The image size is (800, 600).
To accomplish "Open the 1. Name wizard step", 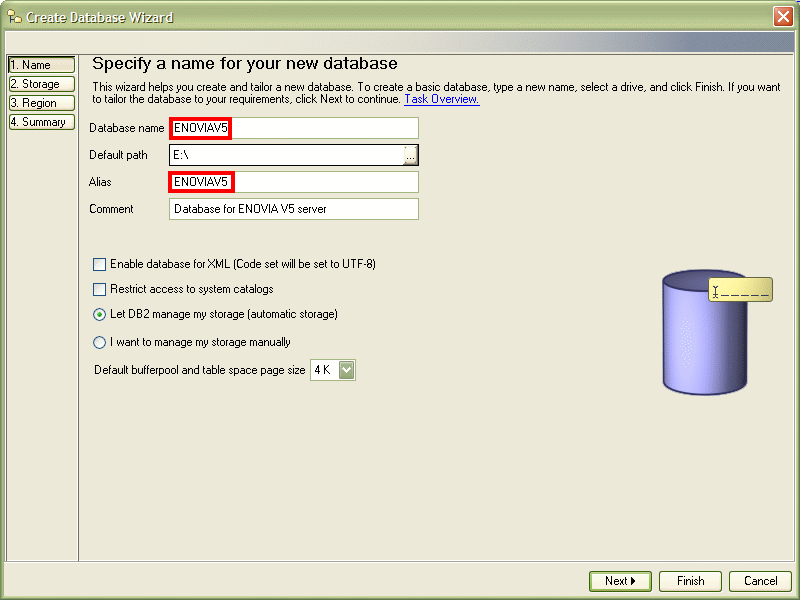I will click(42, 65).
